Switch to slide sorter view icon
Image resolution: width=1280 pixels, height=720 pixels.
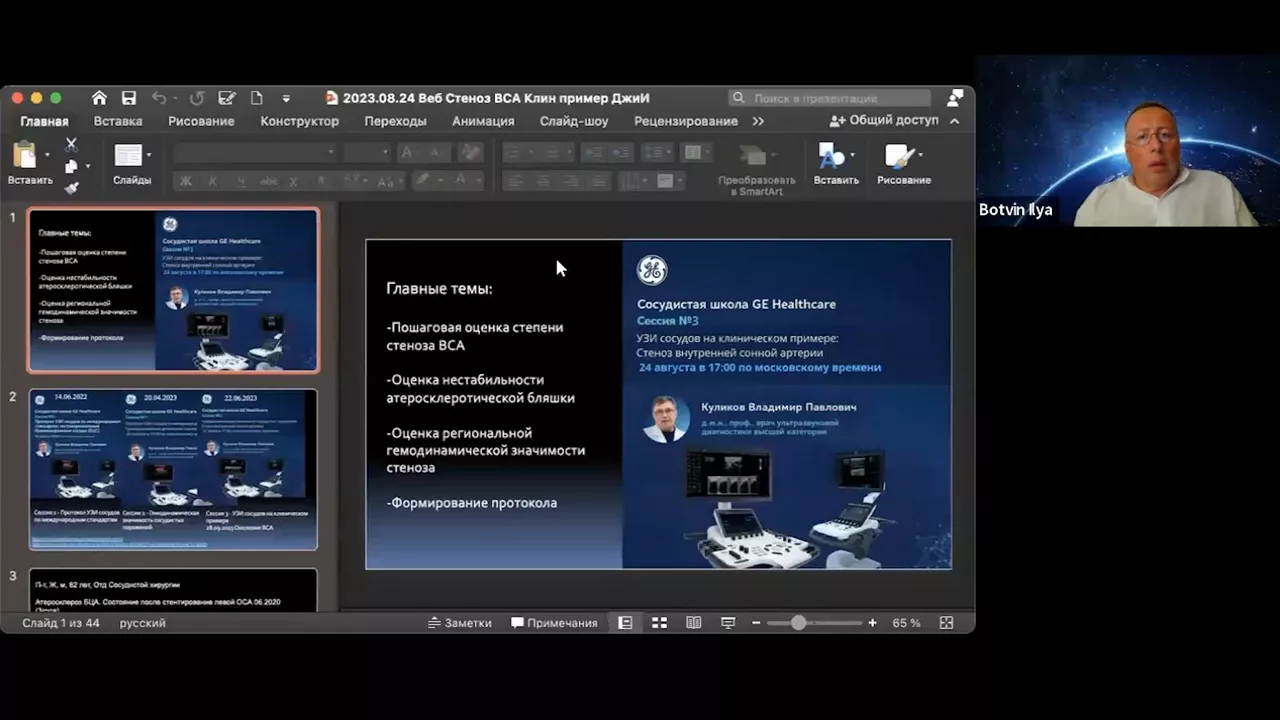tap(659, 622)
